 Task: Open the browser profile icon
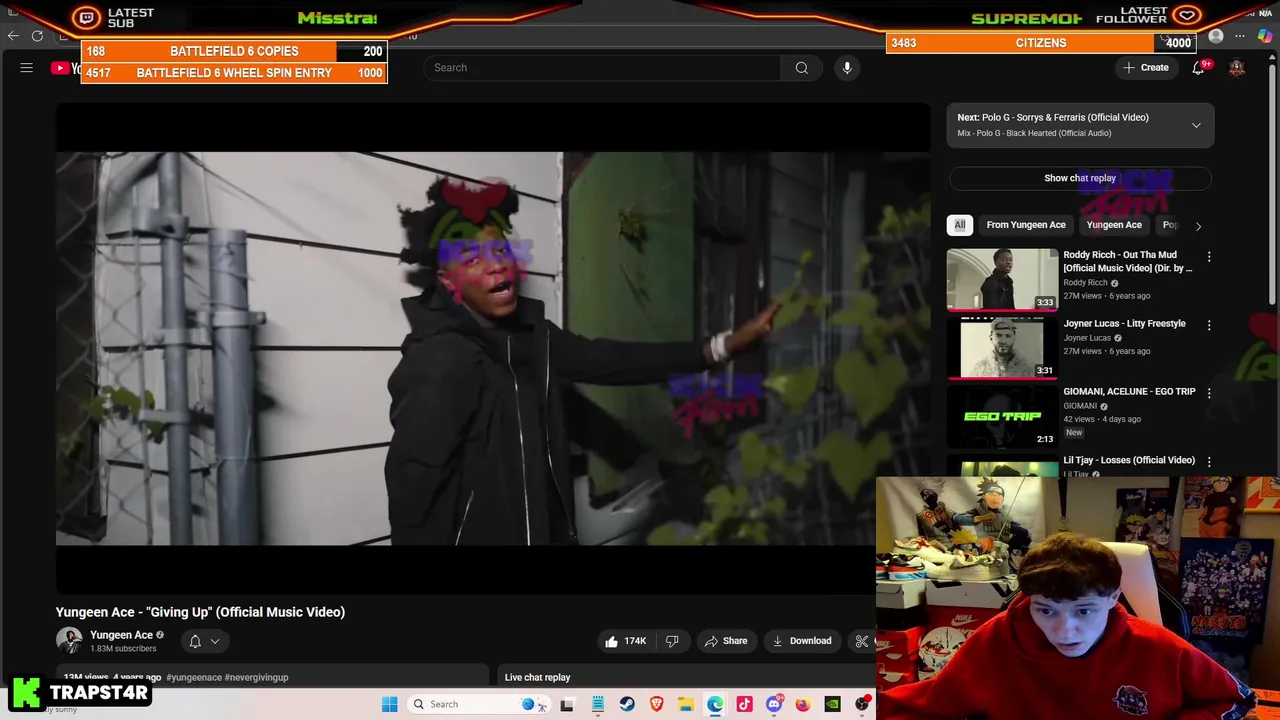tap(1216, 37)
